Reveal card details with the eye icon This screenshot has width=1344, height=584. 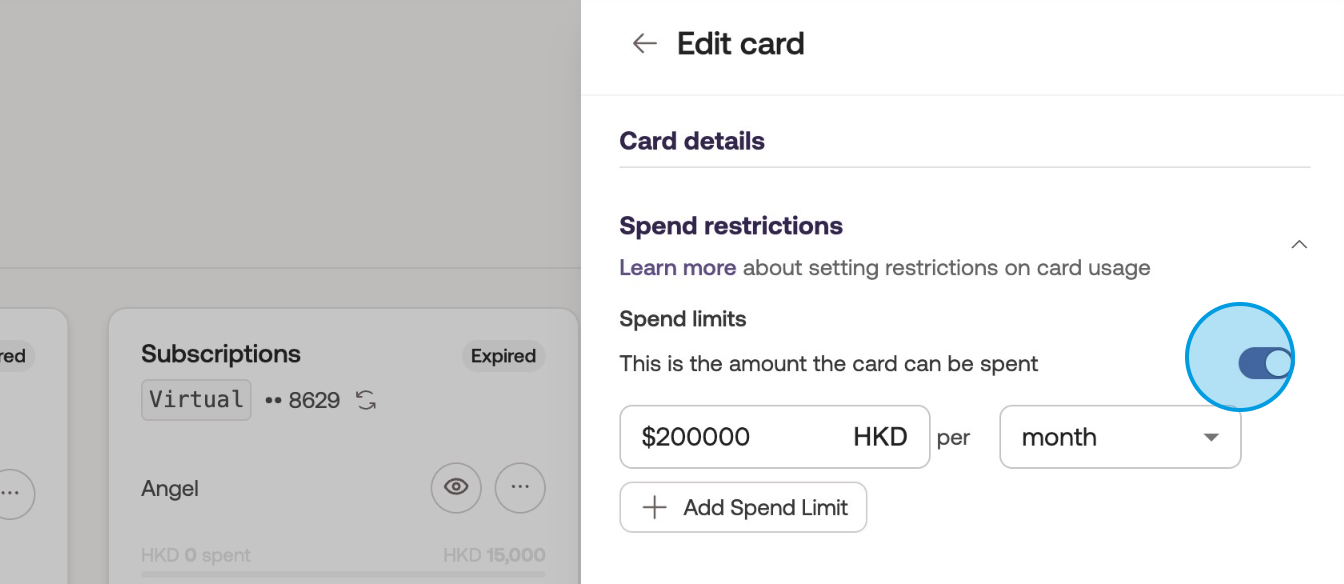456,488
